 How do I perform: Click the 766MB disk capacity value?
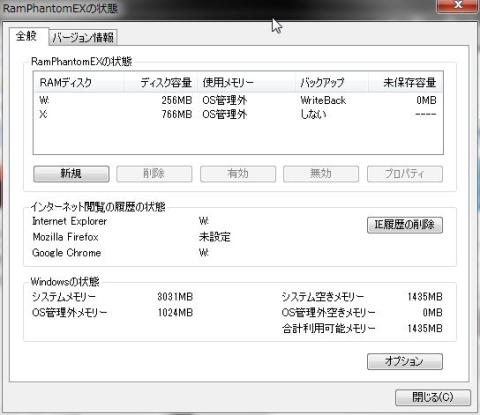click(177, 114)
